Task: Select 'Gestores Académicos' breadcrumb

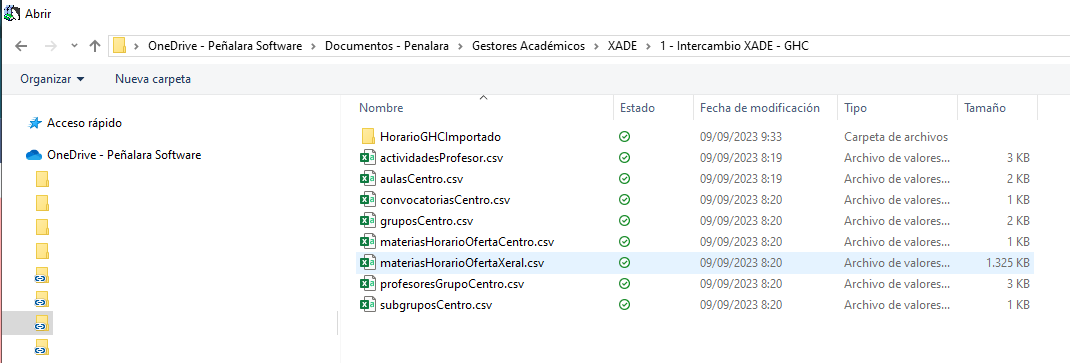Action: [528, 46]
